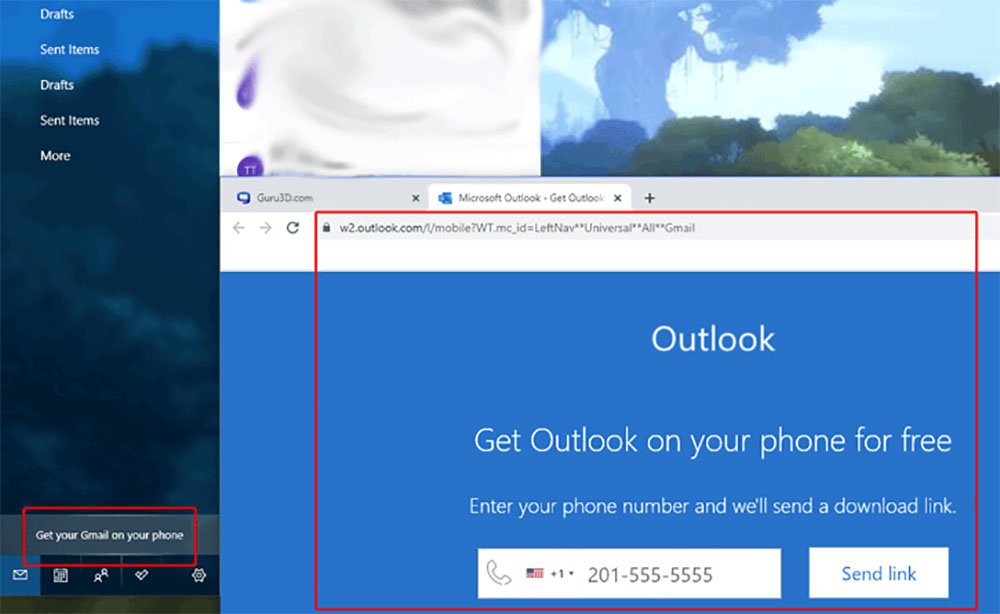This screenshot has height=614, width=1000.
Task: Expand the More folders entry
Action: pos(55,156)
